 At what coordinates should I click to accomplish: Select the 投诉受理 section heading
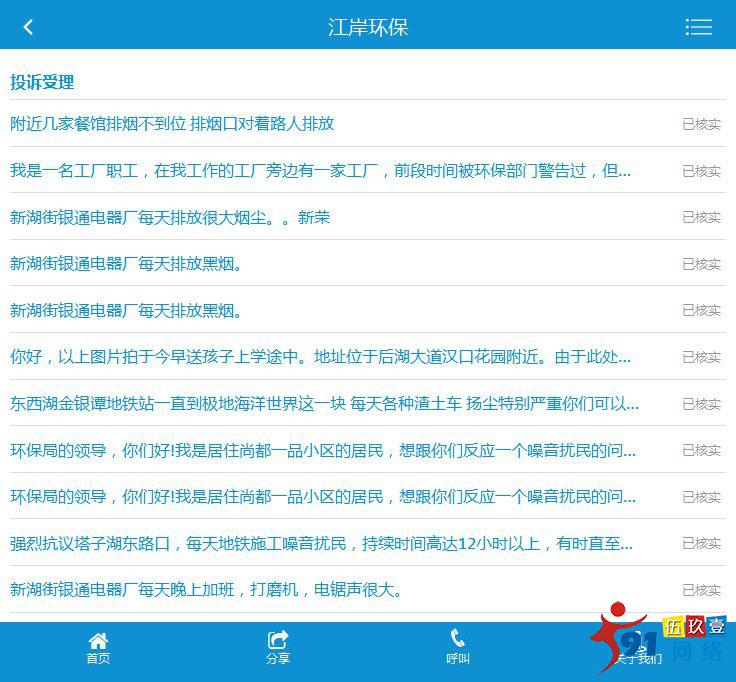(x=42, y=82)
